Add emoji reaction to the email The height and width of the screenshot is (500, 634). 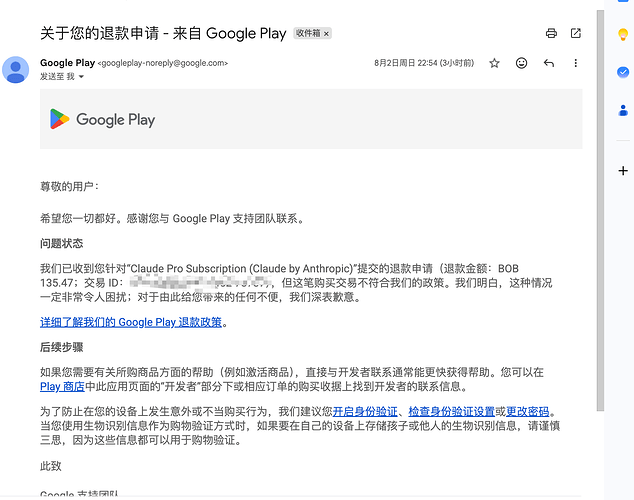521,63
